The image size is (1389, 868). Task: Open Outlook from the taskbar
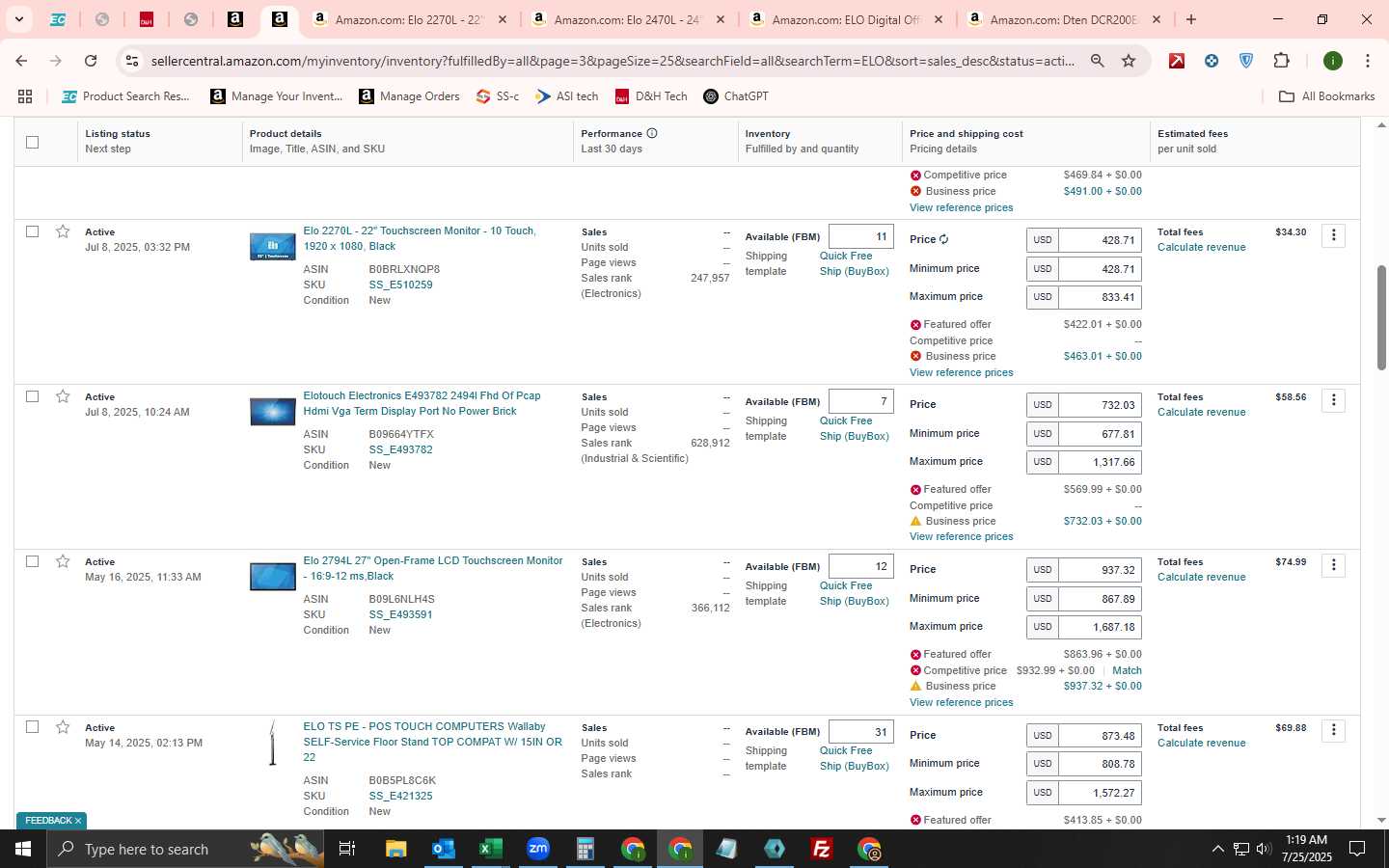click(x=443, y=849)
